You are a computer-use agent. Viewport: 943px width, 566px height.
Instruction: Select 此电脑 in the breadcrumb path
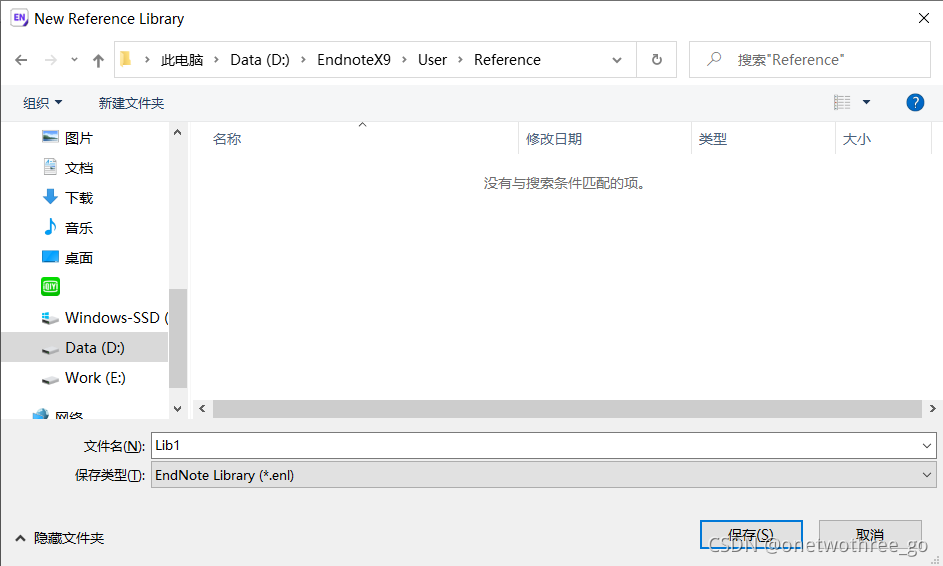click(182, 60)
